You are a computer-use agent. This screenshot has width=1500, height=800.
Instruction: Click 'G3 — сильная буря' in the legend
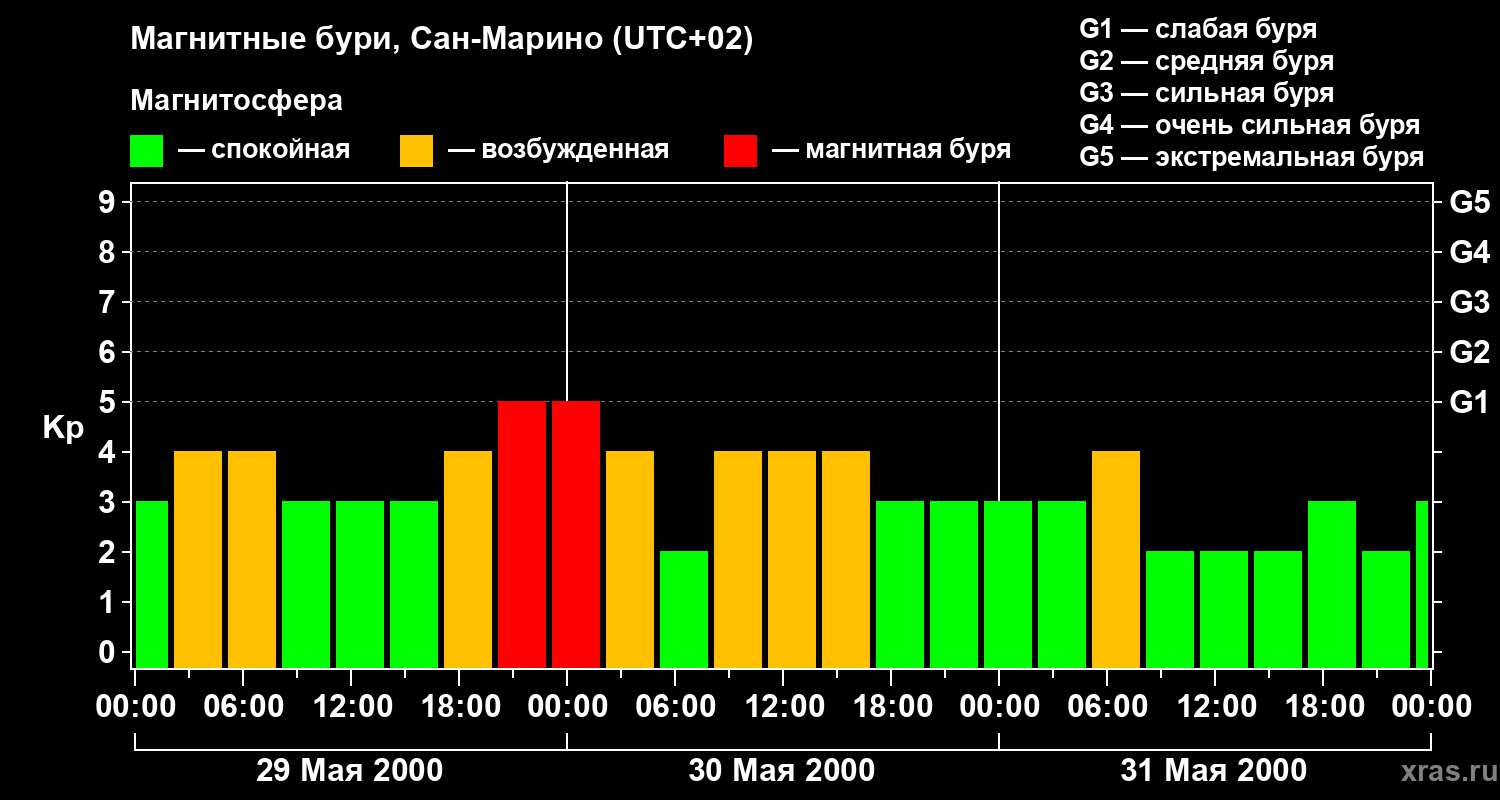1206,93
